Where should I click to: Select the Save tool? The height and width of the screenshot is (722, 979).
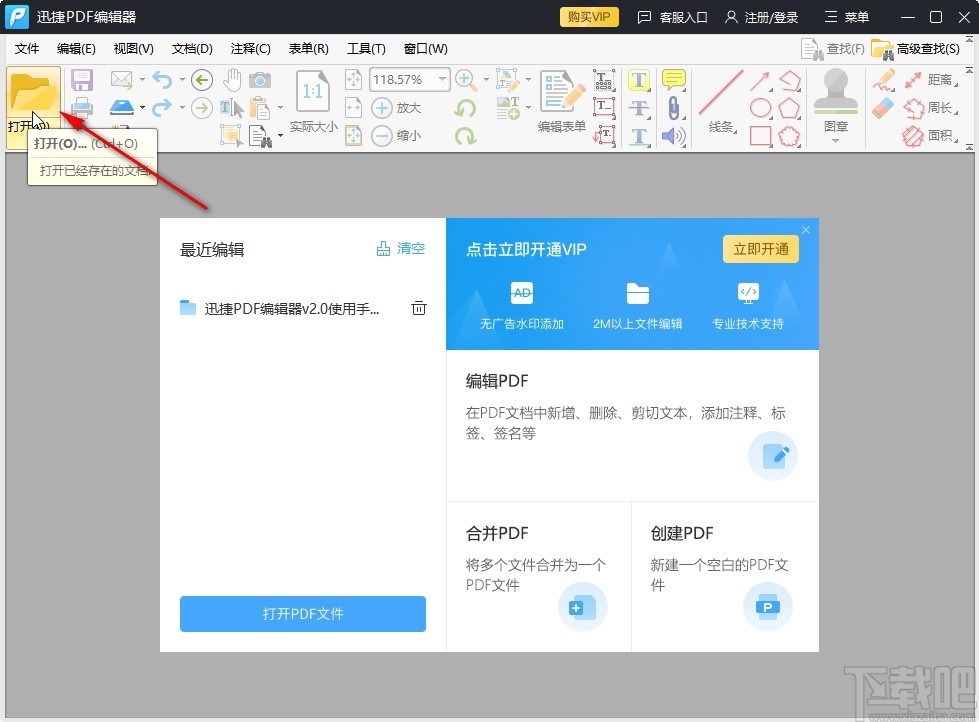pyautogui.click(x=82, y=80)
